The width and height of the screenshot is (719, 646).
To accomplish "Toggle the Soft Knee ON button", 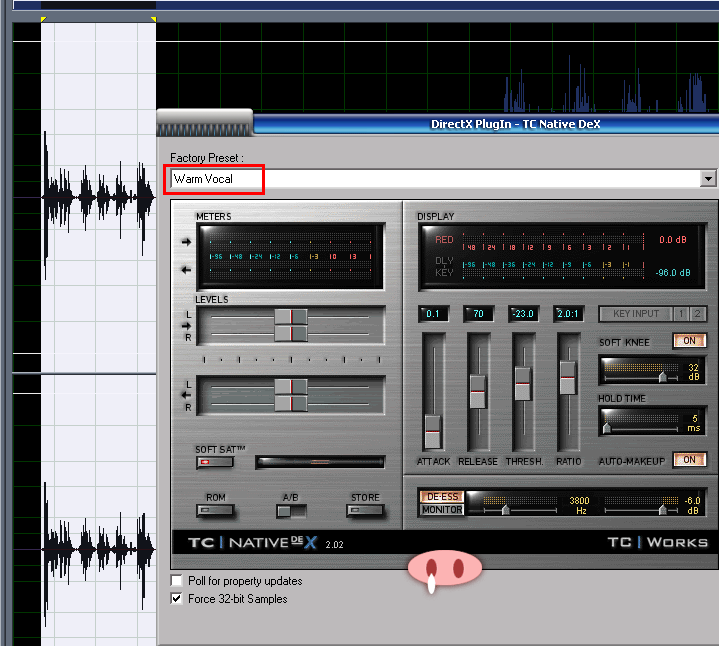I will [x=689, y=341].
